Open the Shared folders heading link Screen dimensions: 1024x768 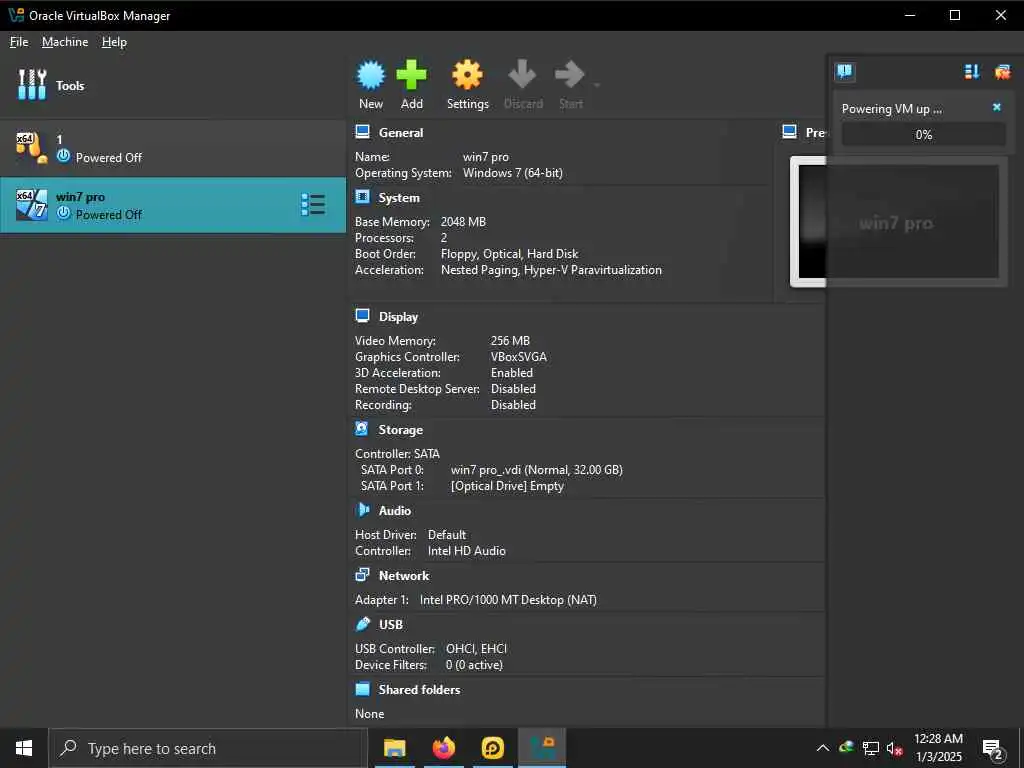[419, 690]
